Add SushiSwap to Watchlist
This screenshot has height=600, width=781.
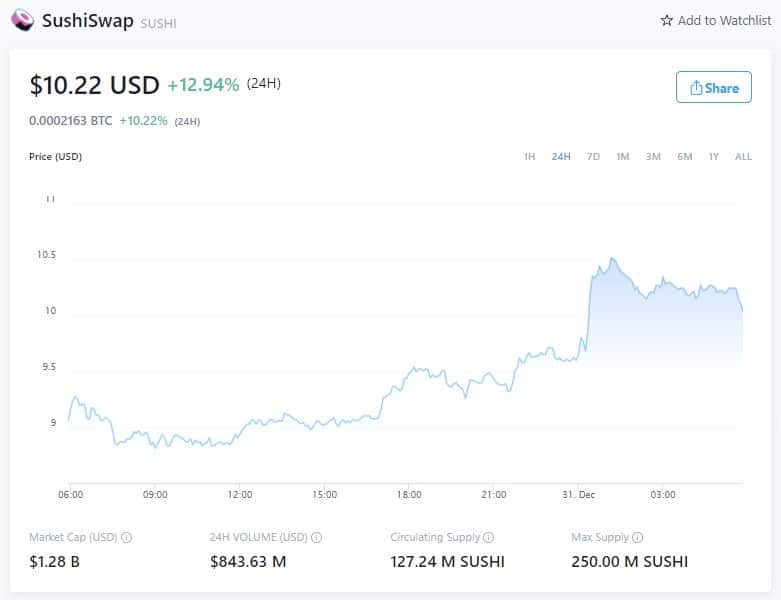tap(716, 20)
